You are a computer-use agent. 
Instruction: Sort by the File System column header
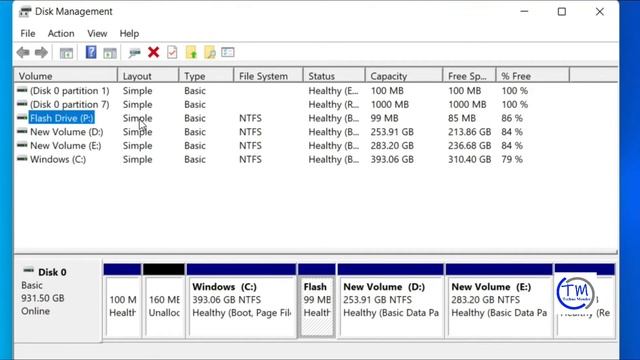(269, 76)
